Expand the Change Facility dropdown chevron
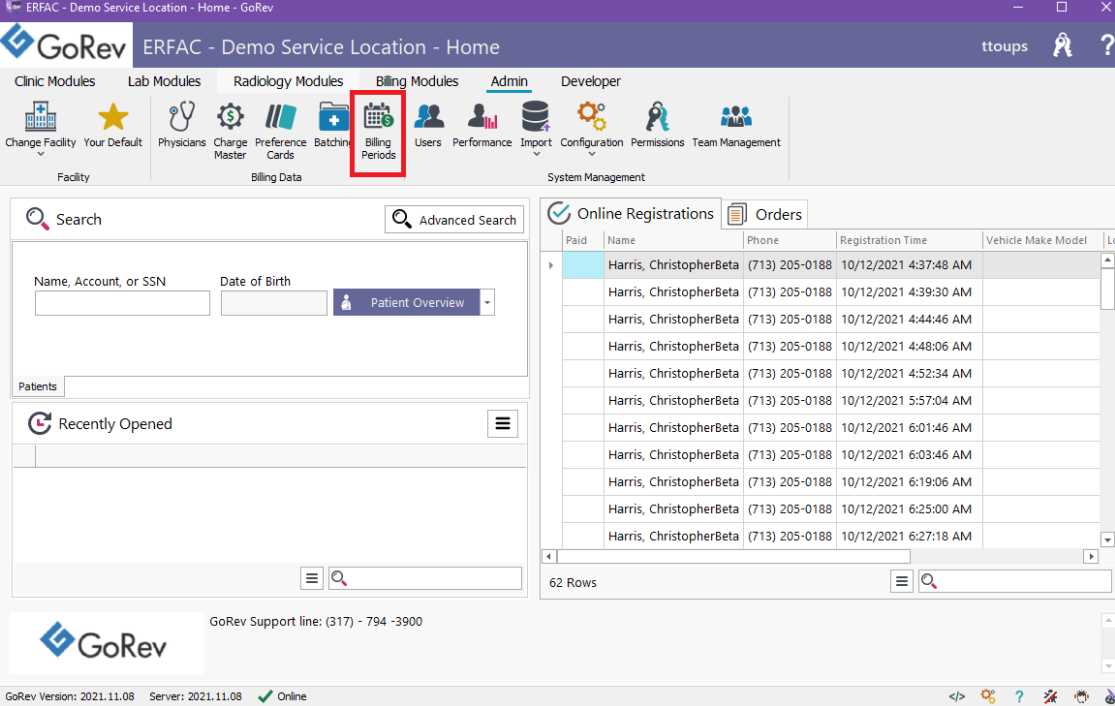1115x706 pixels. (x=41, y=154)
